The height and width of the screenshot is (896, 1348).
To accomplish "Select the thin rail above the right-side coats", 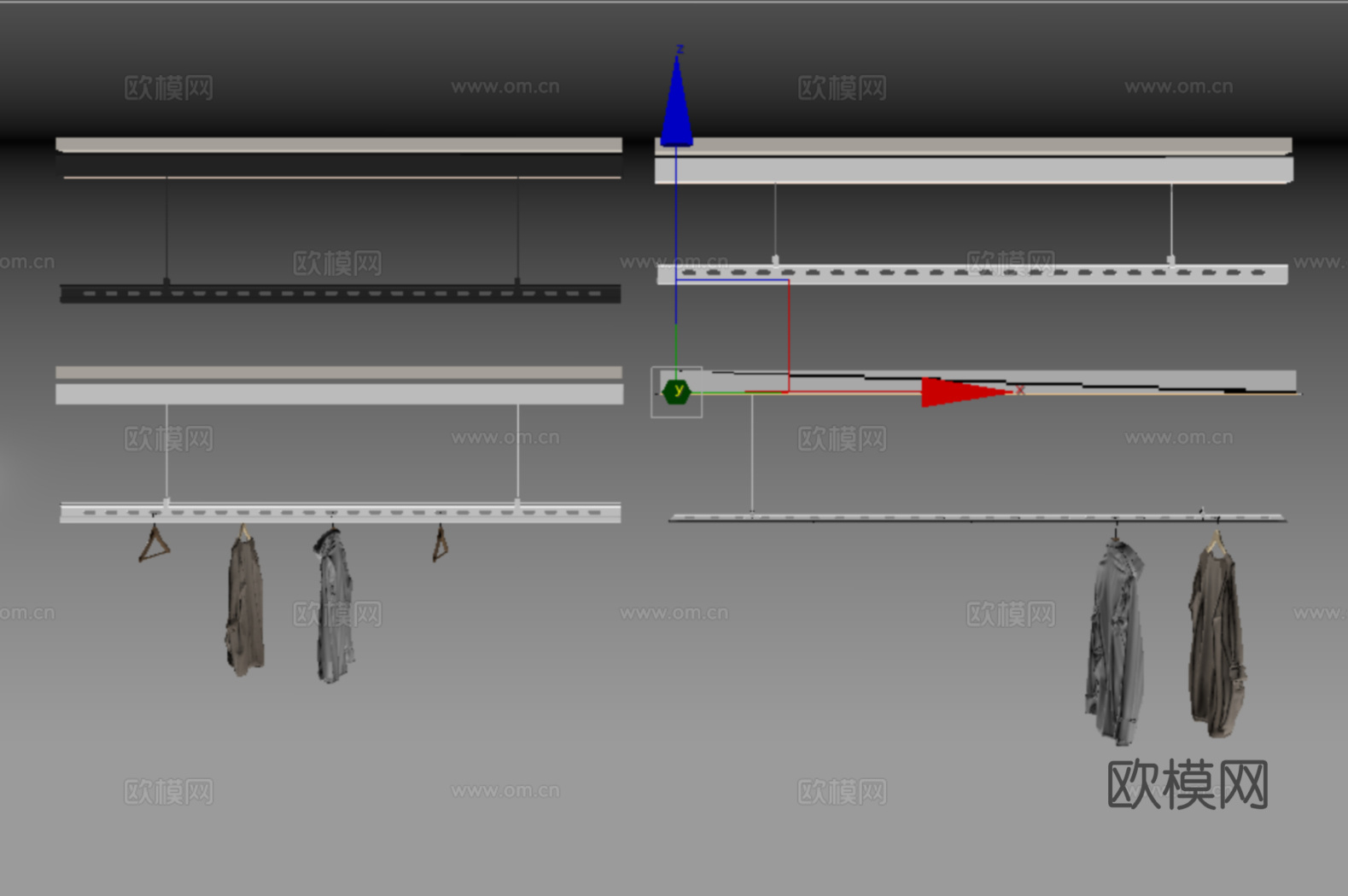I will [977, 517].
